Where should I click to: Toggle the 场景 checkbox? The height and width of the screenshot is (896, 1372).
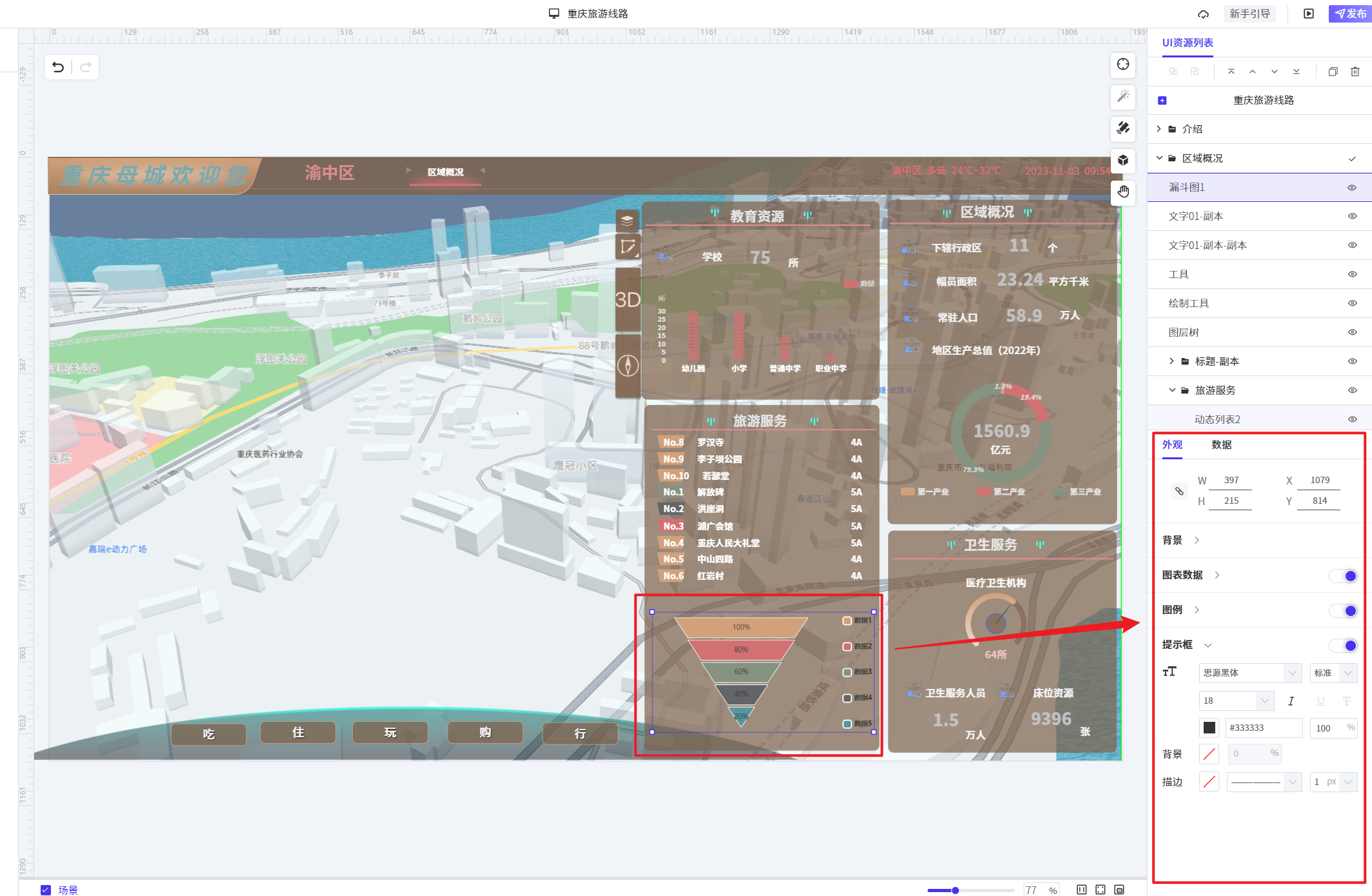tap(46, 890)
